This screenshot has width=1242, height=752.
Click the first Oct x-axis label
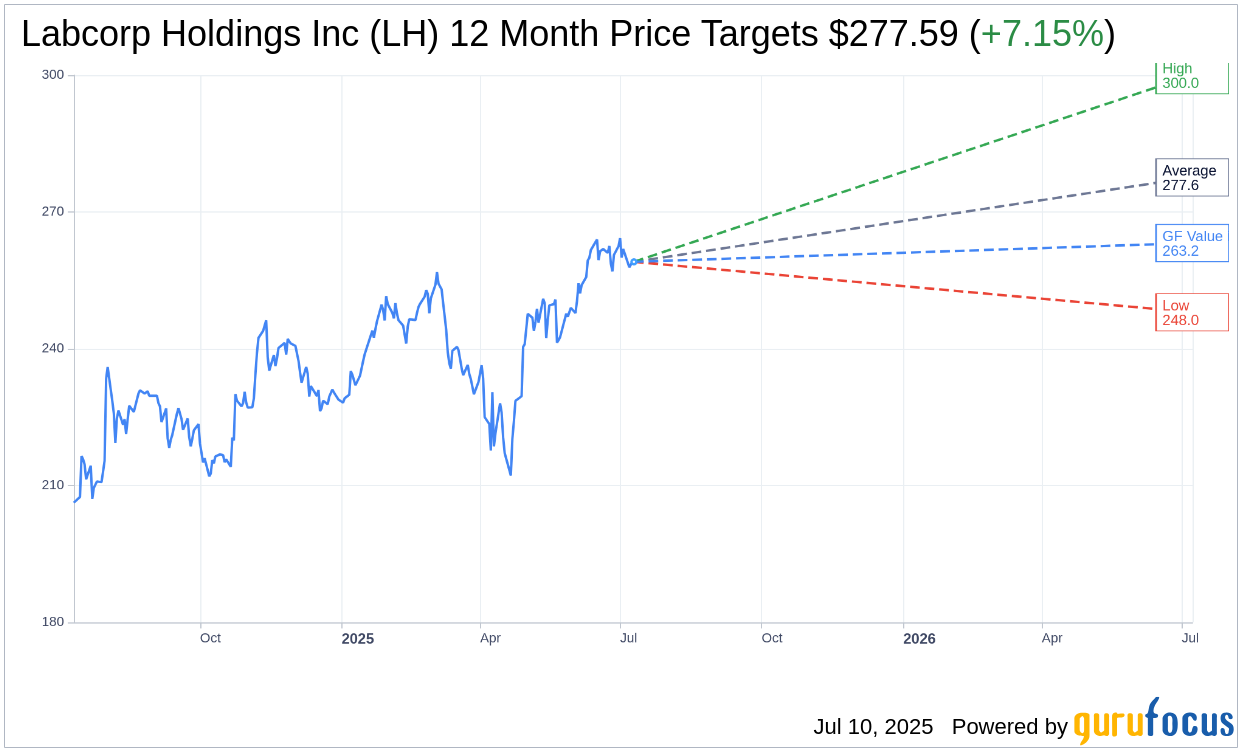[210, 638]
